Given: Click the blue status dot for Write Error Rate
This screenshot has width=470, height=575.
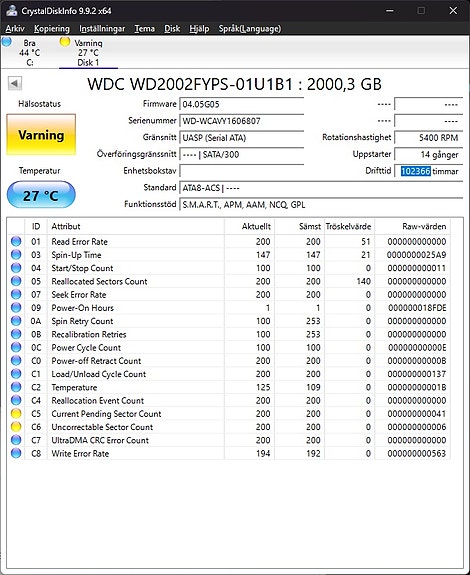Looking at the screenshot, I should click(16, 453).
